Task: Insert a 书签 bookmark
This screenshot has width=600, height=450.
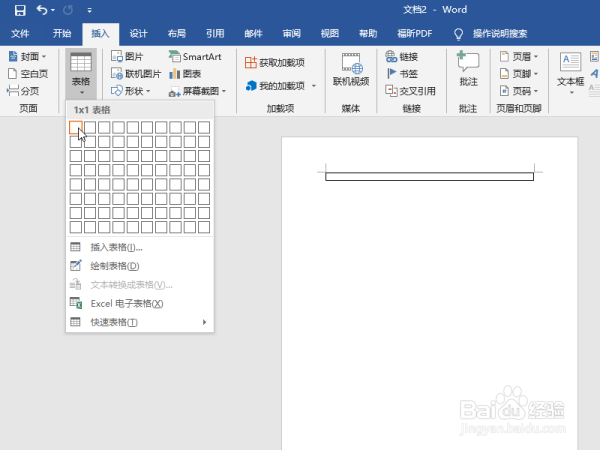Action: (x=402, y=73)
